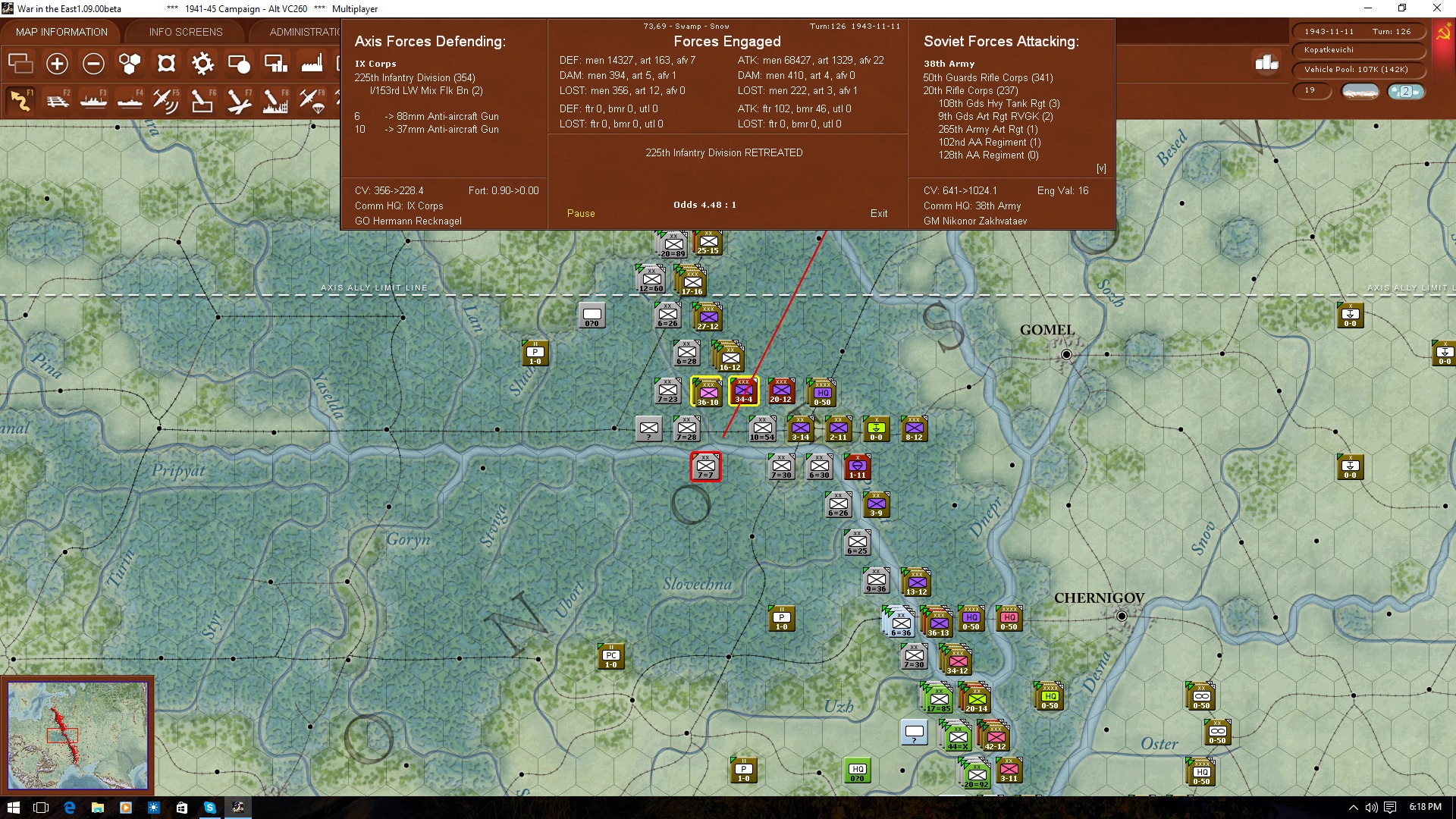Expand the attacking units list [v]
This screenshot has height=819, width=1456.
coord(1101,168)
